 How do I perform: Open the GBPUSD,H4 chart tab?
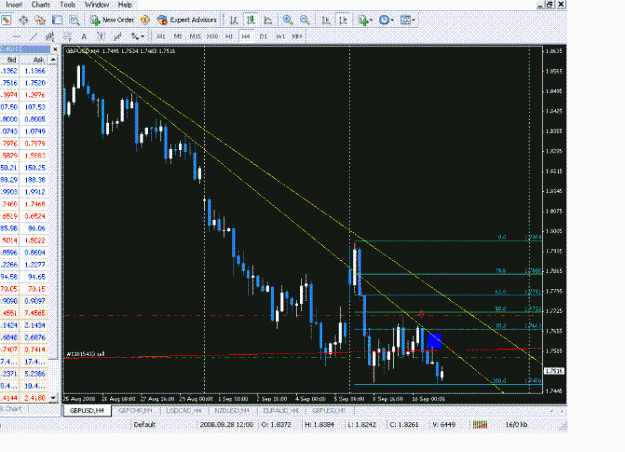click(86, 411)
